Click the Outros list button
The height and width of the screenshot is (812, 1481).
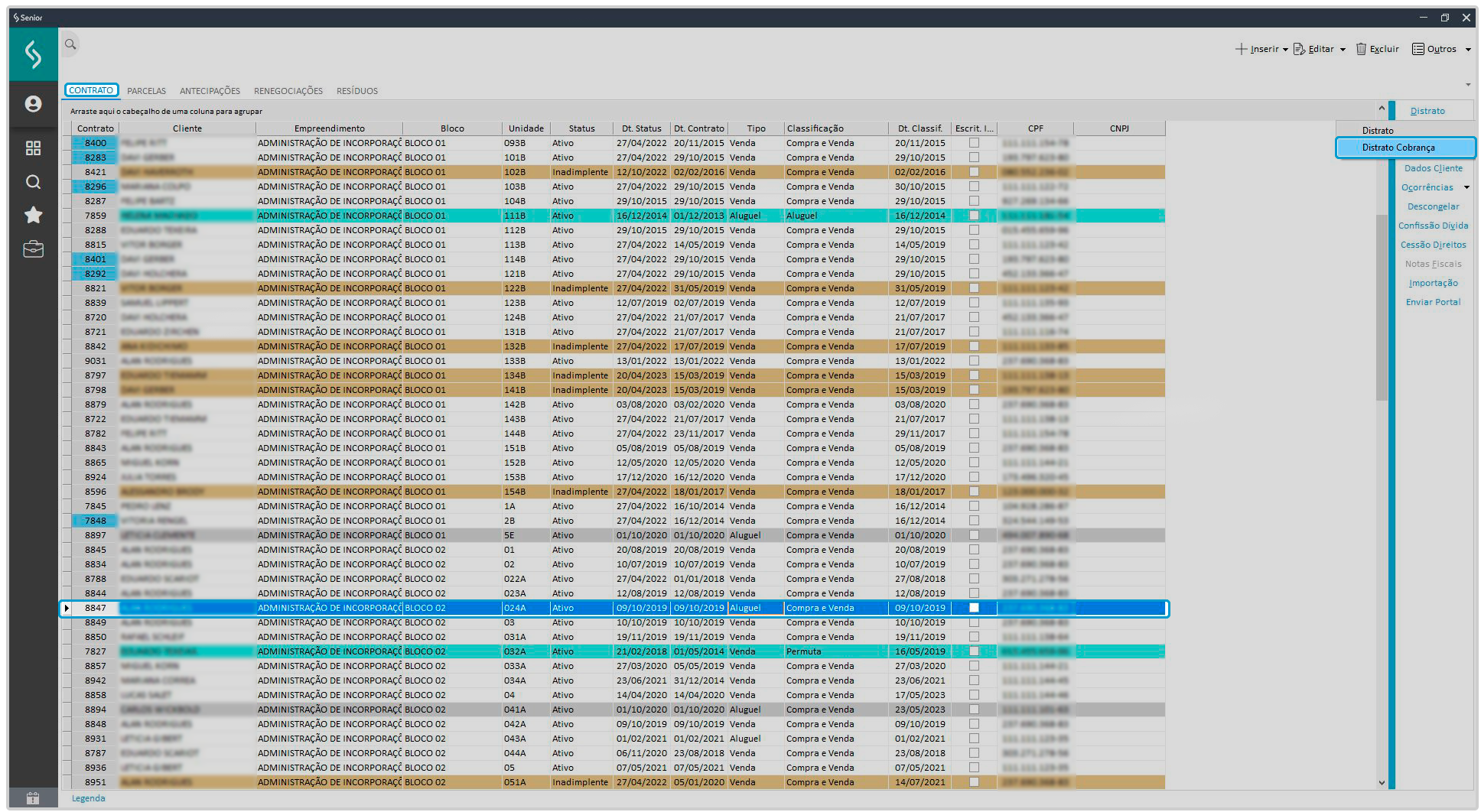point(1434,49)
